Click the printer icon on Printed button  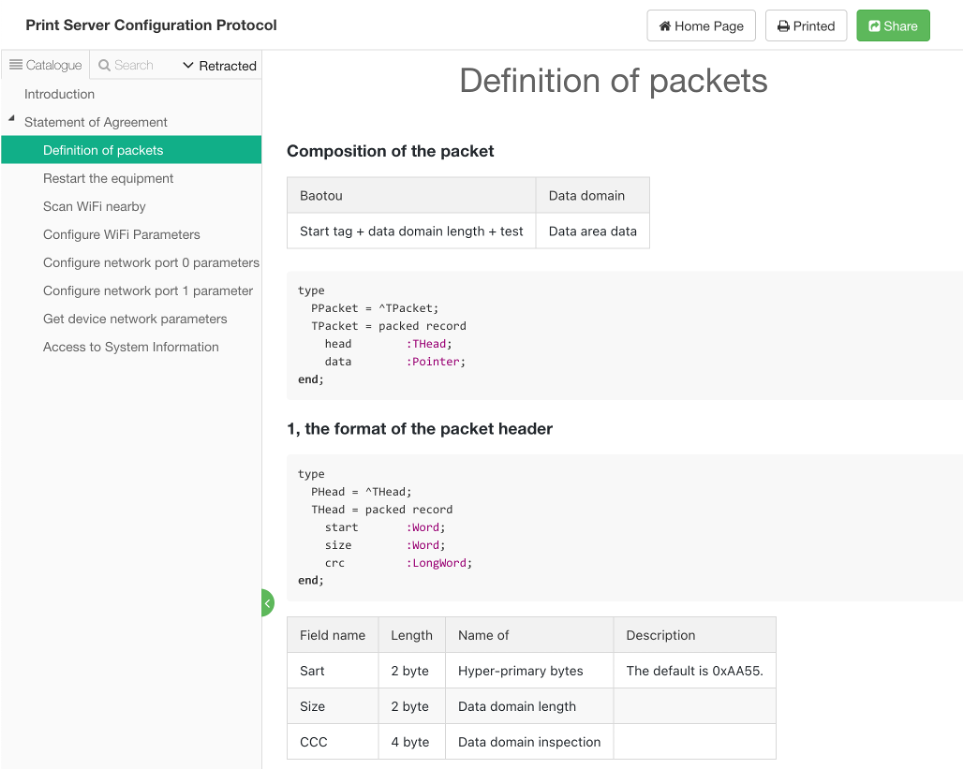[x=784, y=25]
